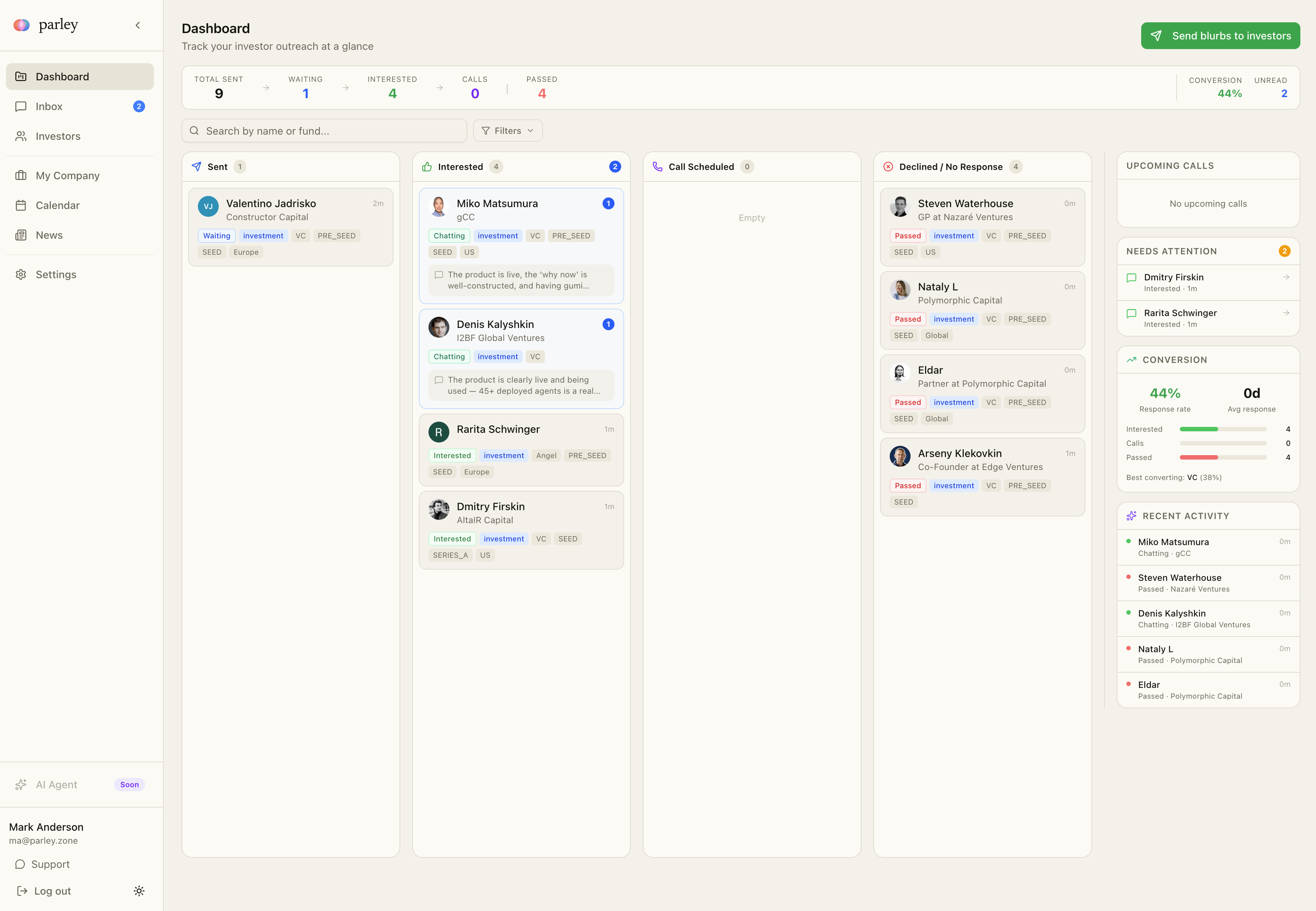Viewport: 1316px width, 911px height.
Task: Click Miko Matsumura's profile photo
Action: [x=439, y=207]
